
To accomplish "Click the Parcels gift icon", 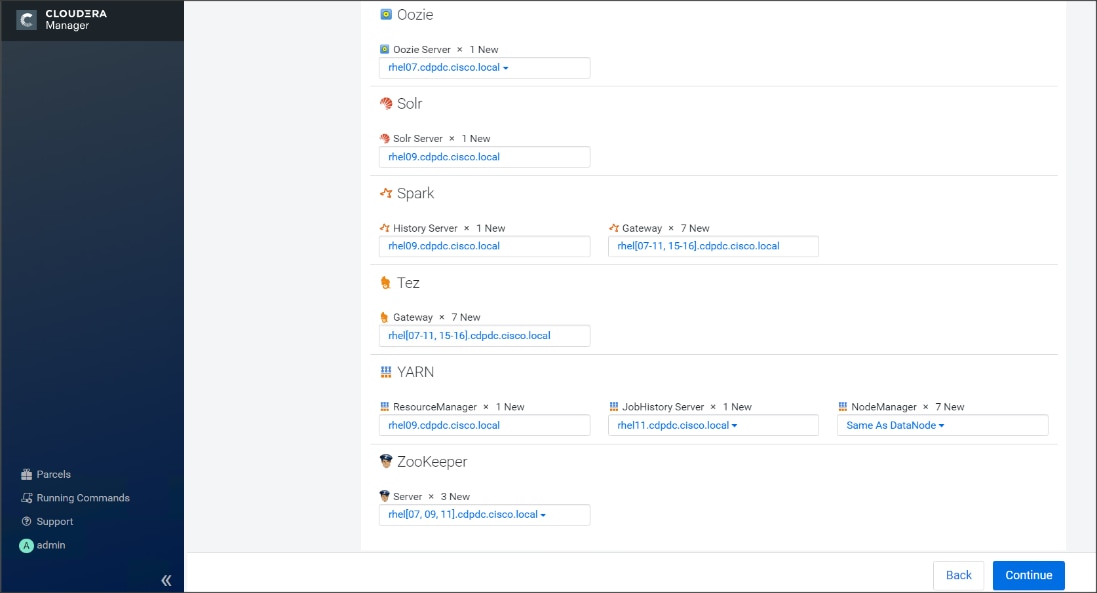I will (x=27, y=474).
